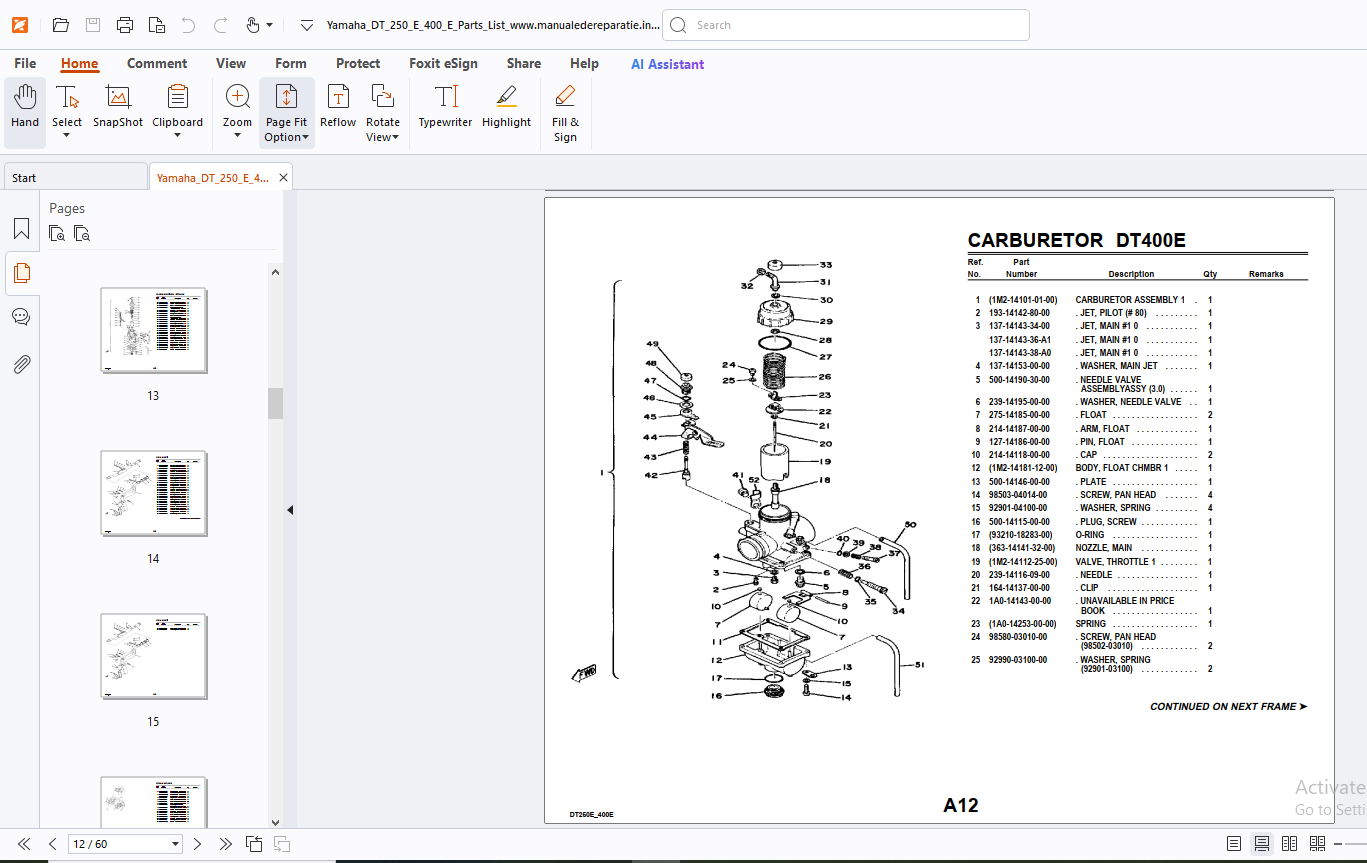Print the document via printer icon

125,25
